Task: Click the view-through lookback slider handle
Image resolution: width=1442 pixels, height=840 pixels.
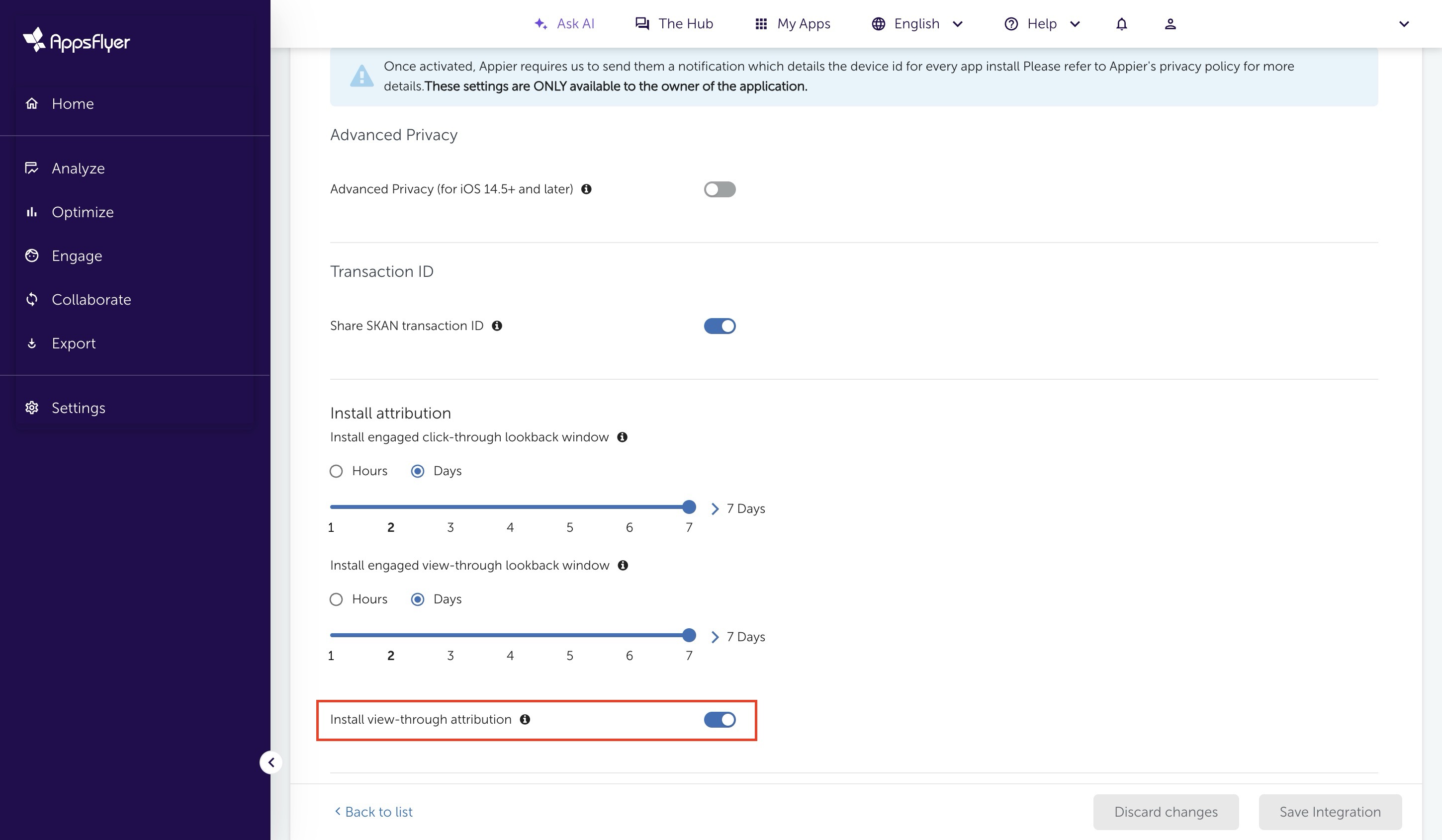Action: pyautogui.click(x=689, y=635)
